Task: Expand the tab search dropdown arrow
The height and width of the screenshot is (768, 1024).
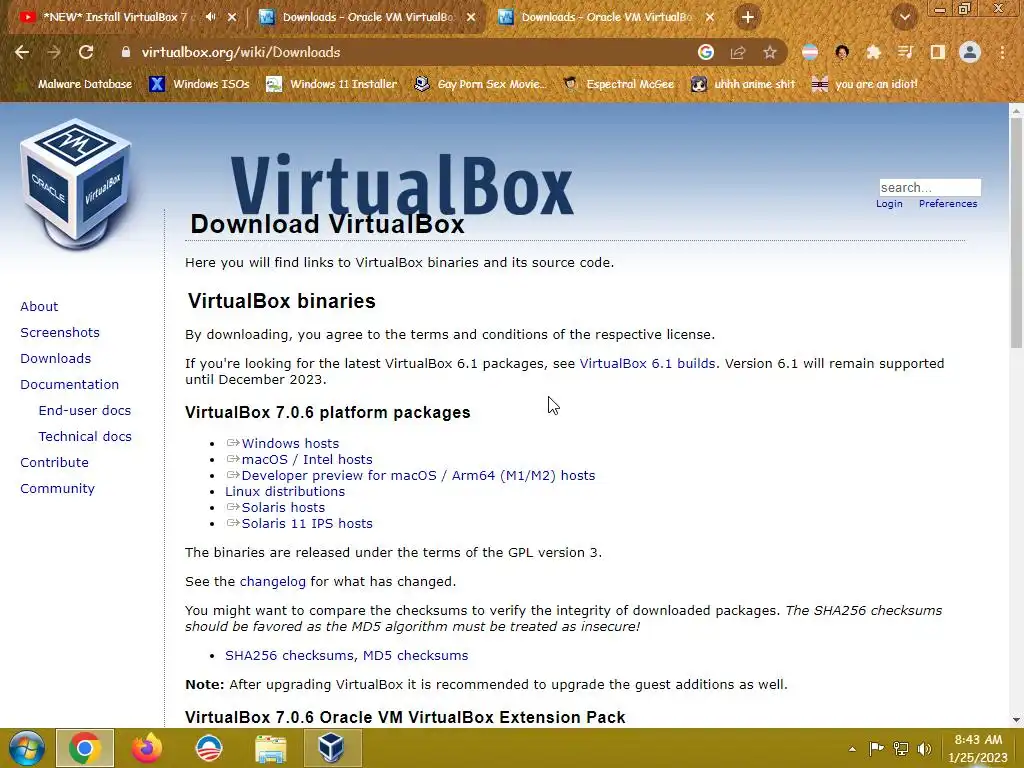Action: 904,17
